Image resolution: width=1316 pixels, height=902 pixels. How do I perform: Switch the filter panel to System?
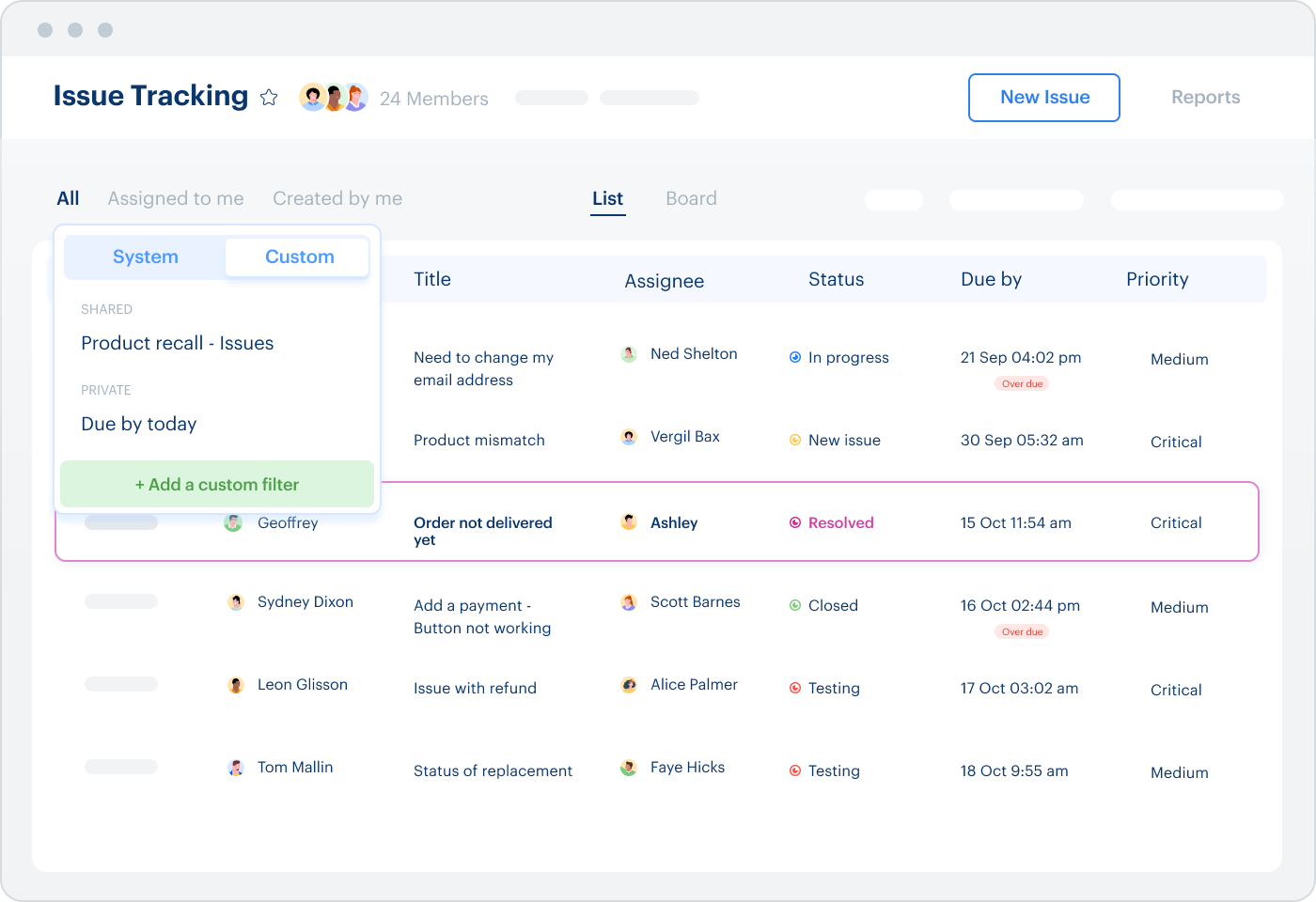click(145, 257)
